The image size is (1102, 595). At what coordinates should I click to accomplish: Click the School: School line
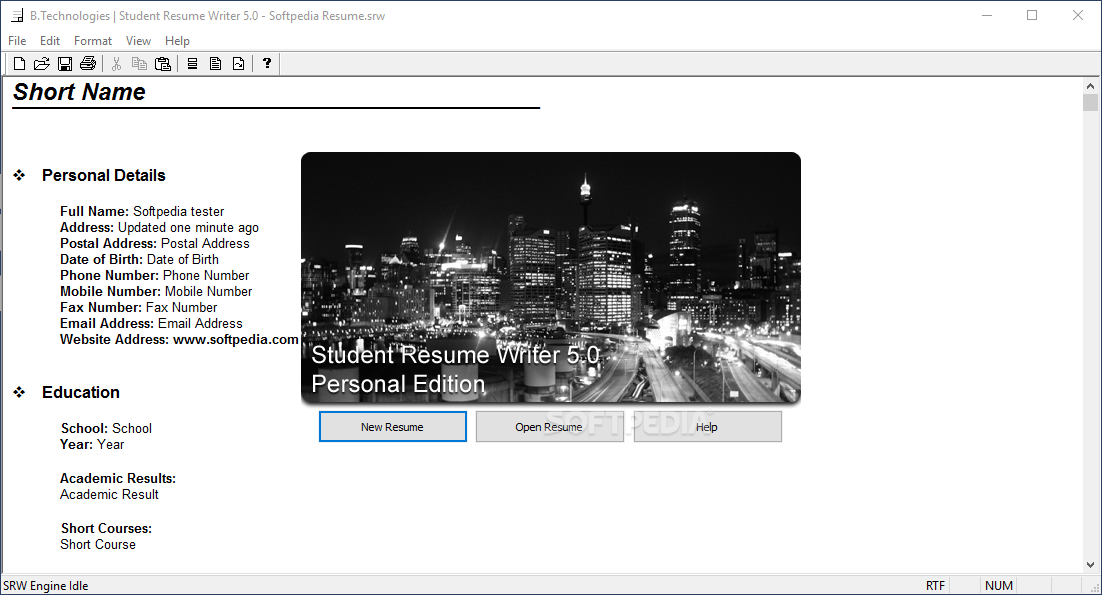click(106, 429)
